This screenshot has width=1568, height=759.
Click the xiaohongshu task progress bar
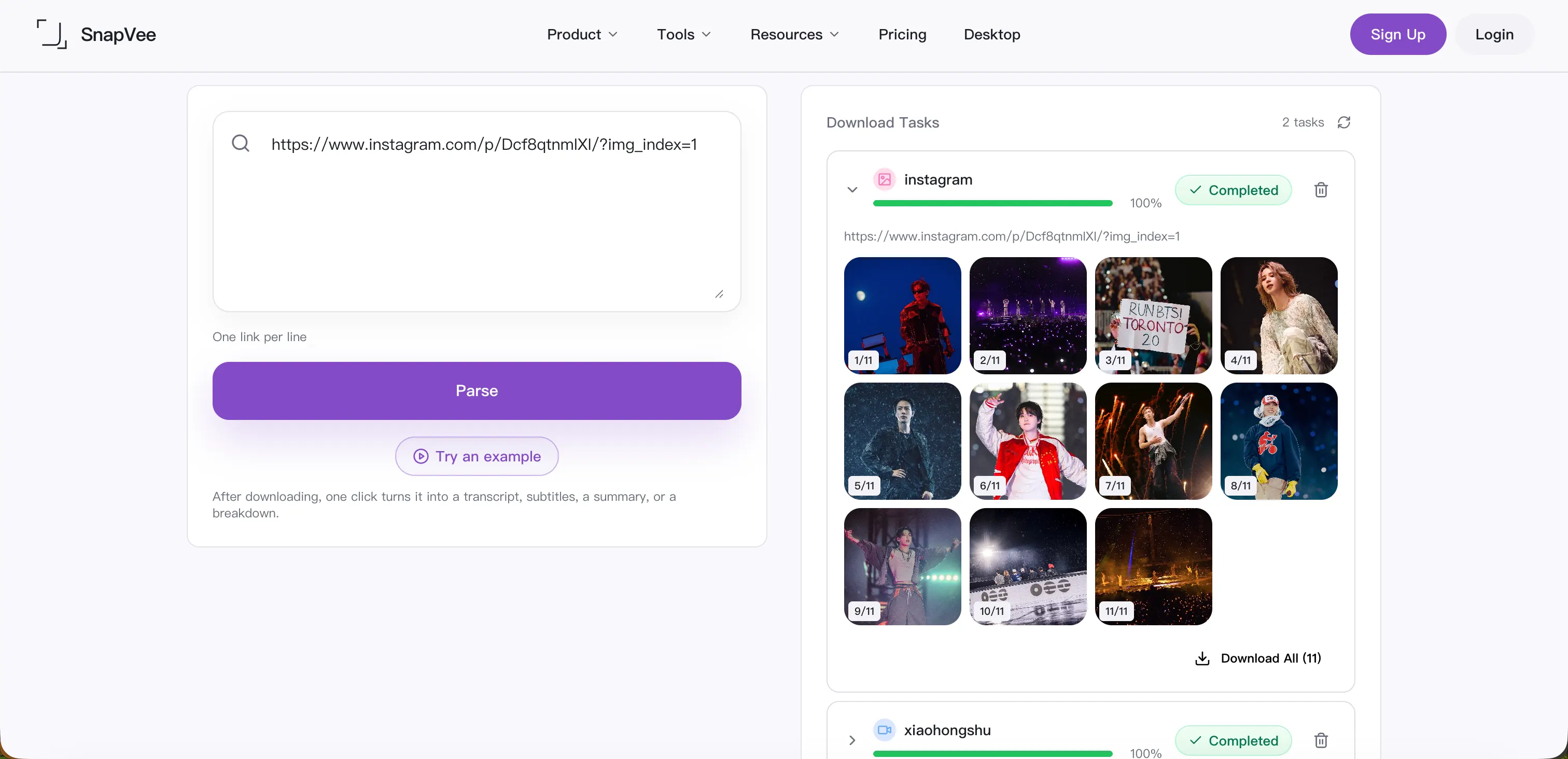pos(992,753)
